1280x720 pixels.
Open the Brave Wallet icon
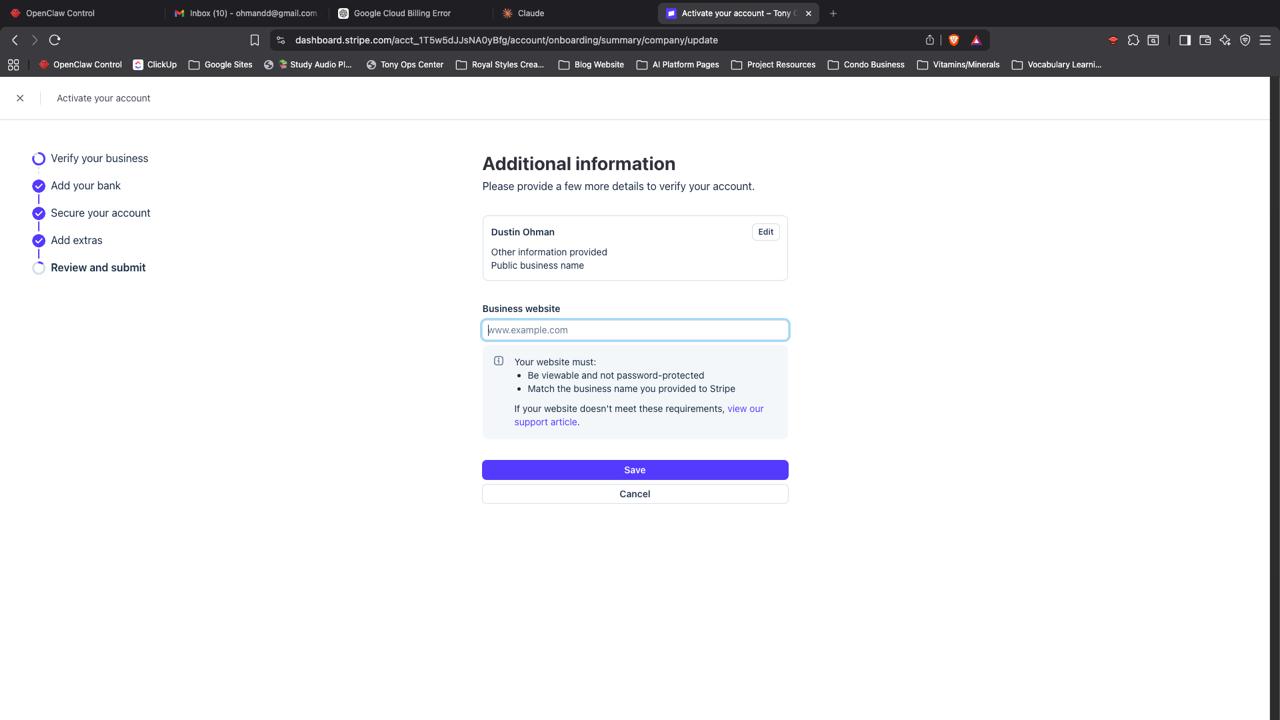click(1205, 40)
